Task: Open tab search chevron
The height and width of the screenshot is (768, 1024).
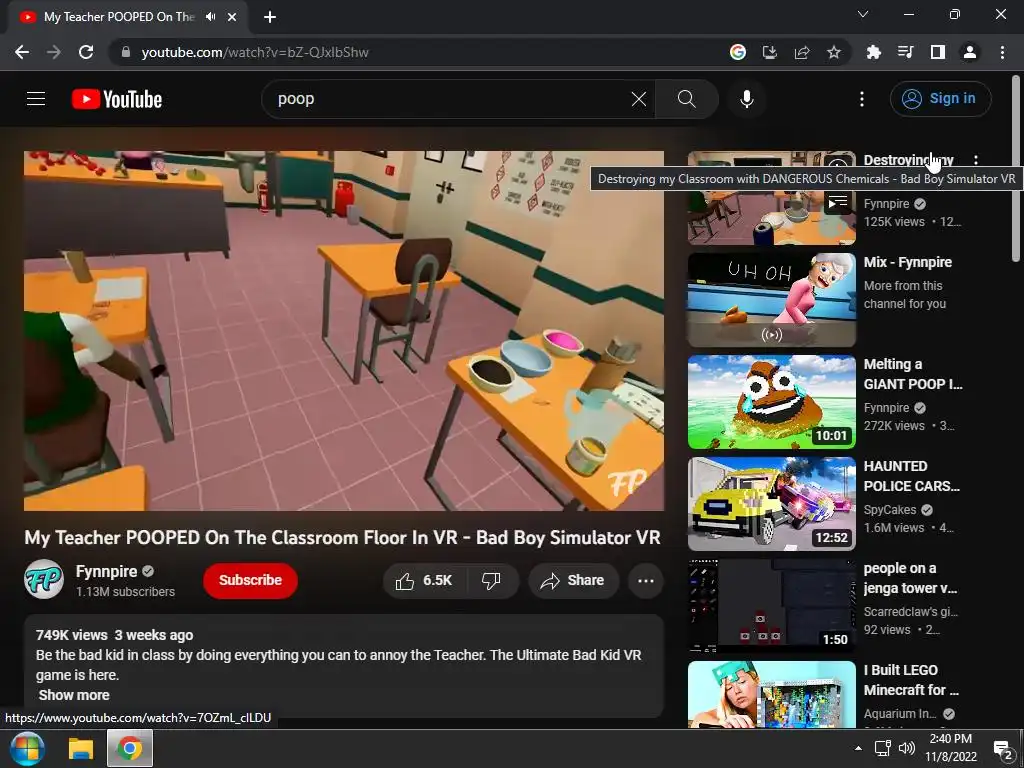Action: [863, 14]
